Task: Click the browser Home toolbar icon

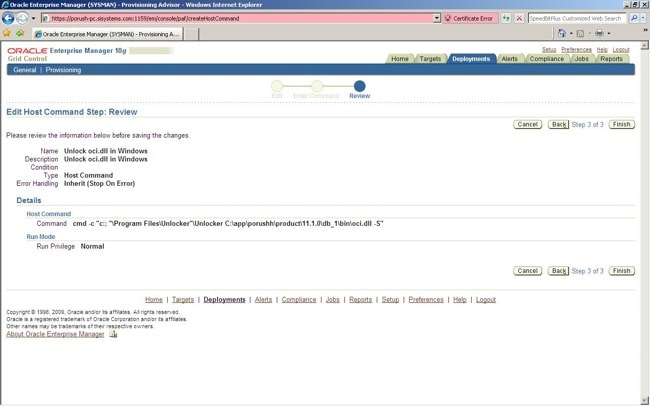Action: point(562,33)
